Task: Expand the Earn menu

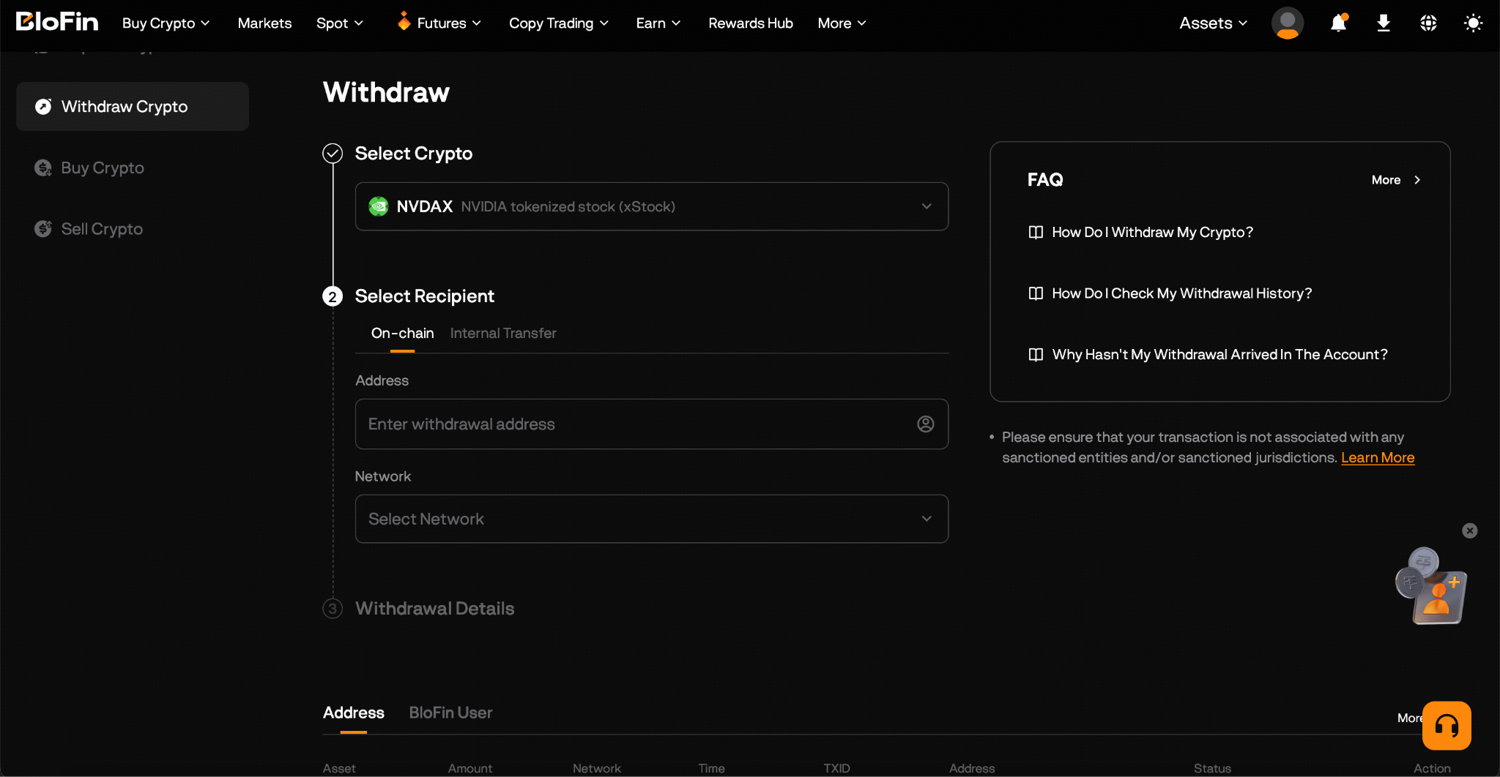Action: (x=658, y=23)
